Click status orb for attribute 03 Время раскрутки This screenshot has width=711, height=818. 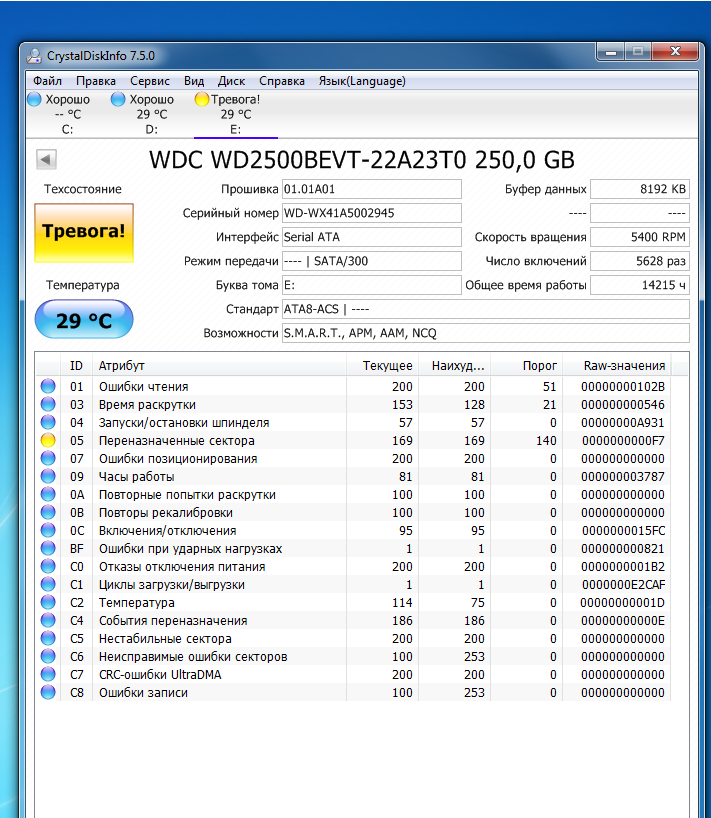point(48,404)
